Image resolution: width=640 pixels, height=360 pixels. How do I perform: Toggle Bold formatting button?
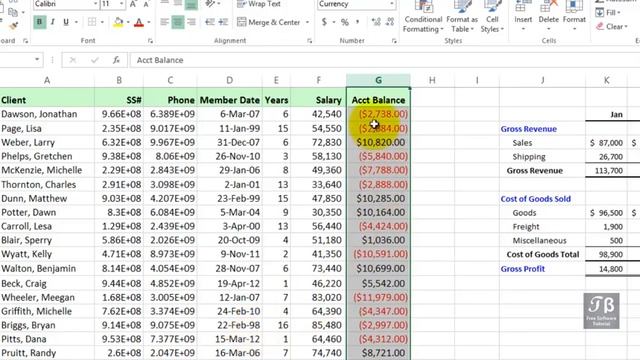(40, 22)
